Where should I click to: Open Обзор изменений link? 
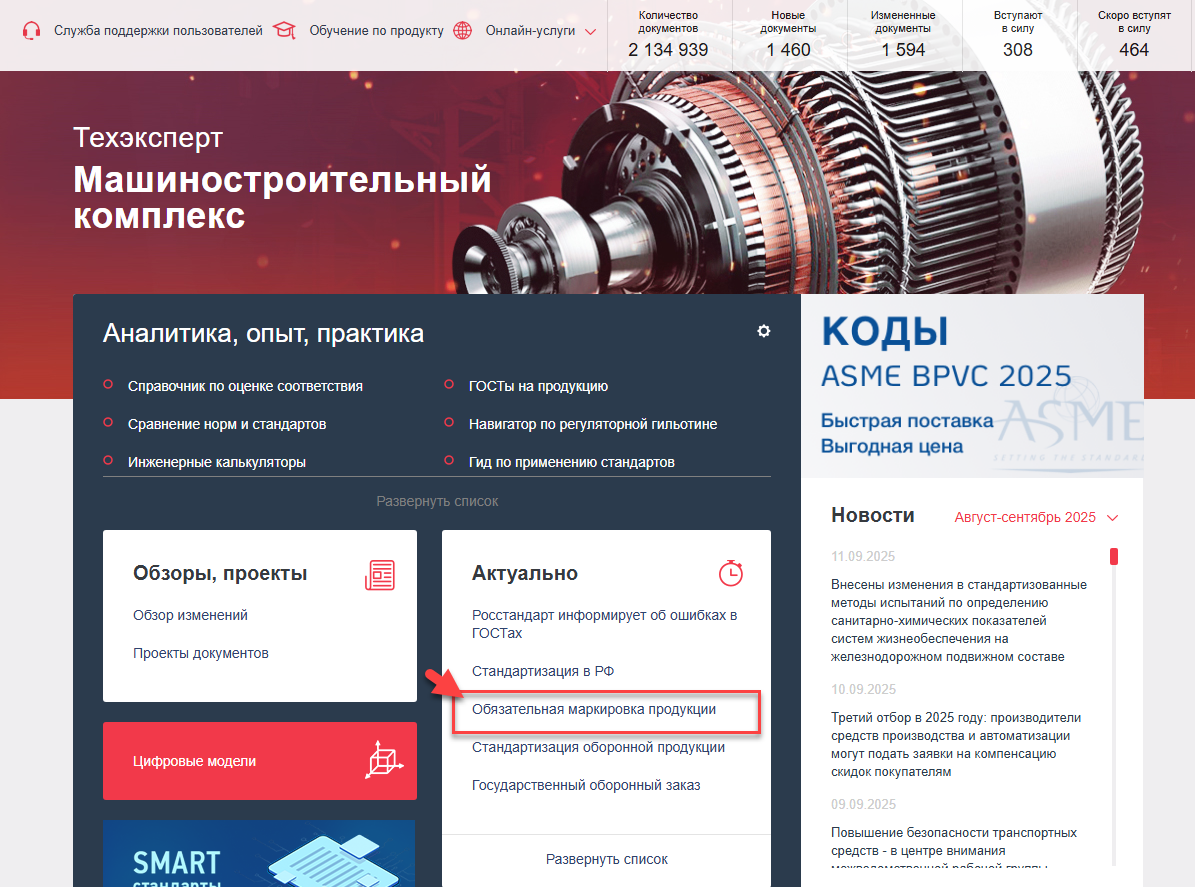(x=191, y=615)
